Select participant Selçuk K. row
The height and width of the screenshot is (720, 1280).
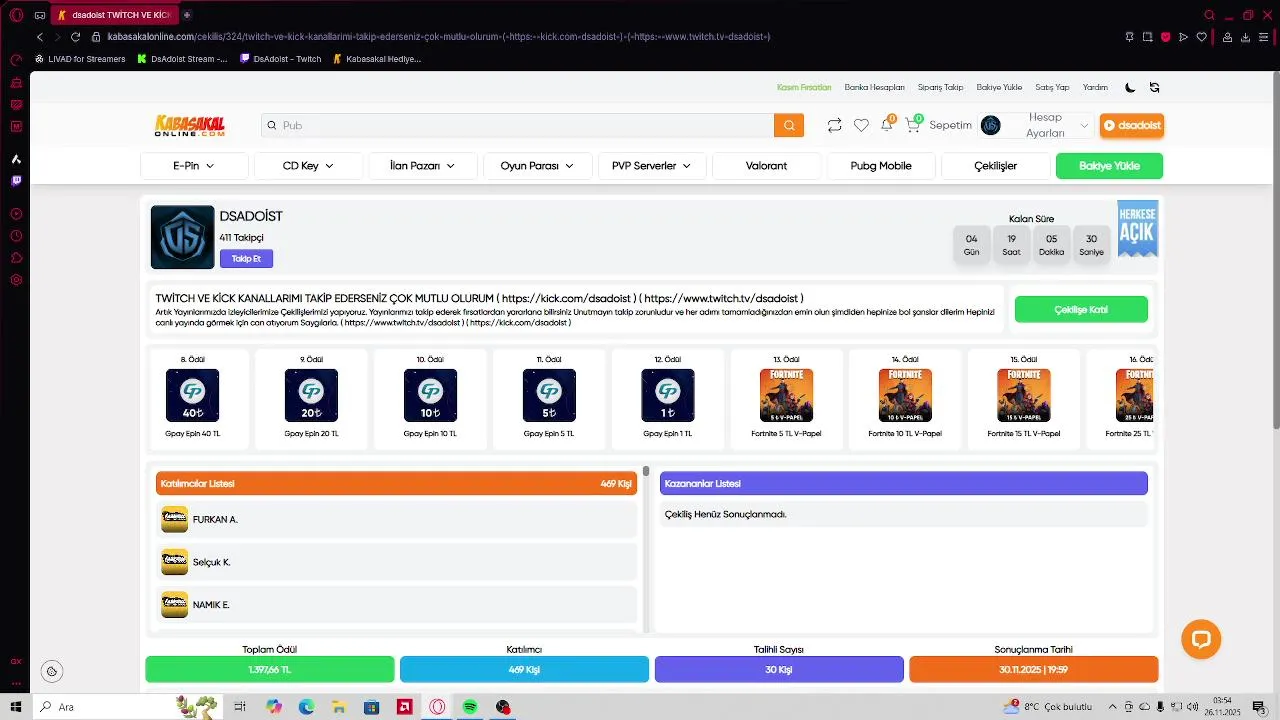[398, 562]
